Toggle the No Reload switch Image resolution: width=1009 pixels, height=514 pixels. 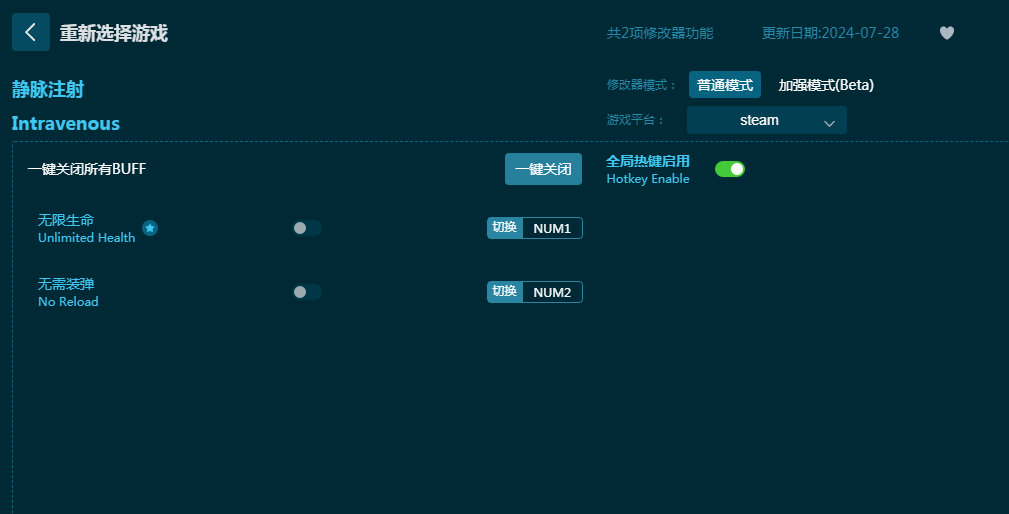click(307, 292)
